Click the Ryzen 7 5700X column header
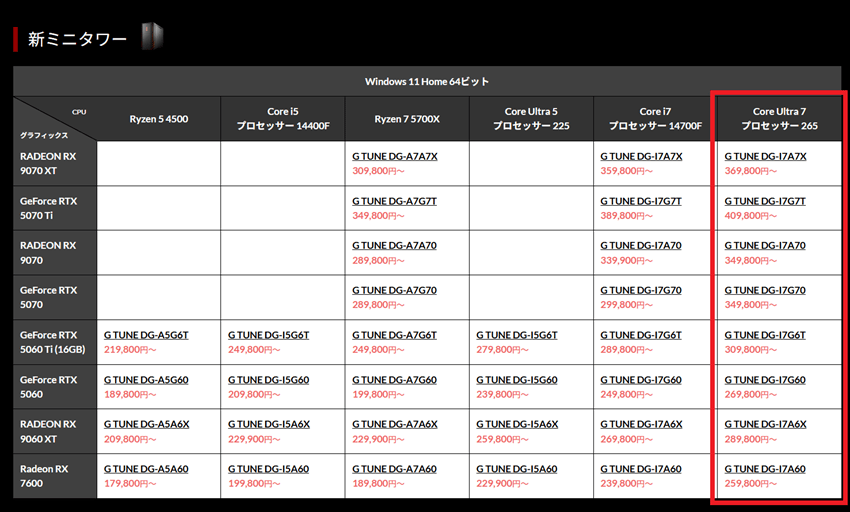The height and width of the screenshot is (512, 850). tap(407, 119)
